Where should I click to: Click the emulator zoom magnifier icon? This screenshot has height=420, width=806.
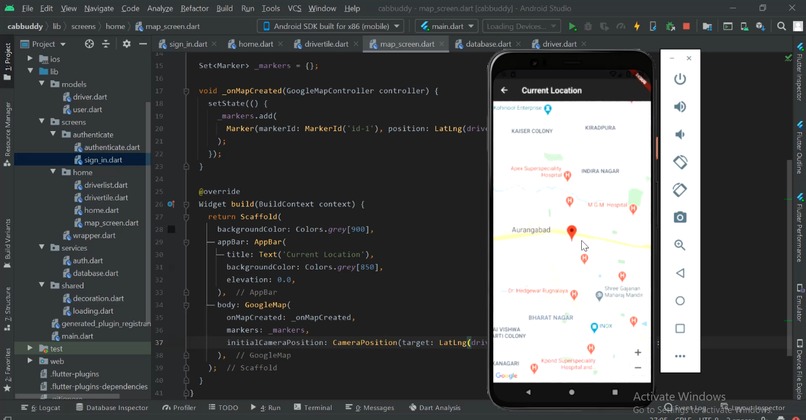pos(680,245)
